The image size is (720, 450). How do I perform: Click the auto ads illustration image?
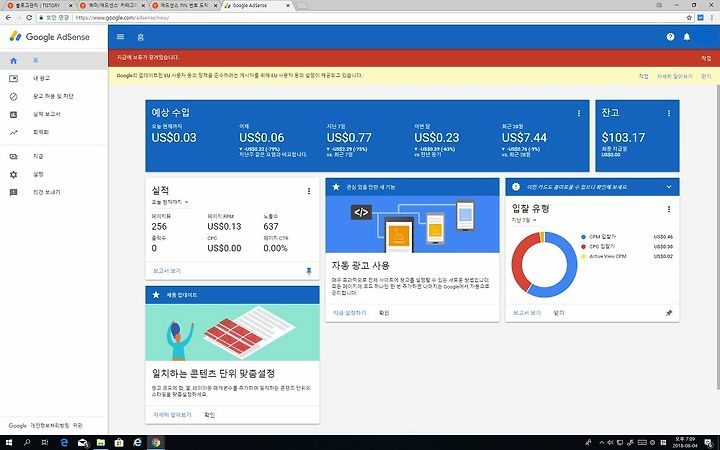(x=412, y=224)
